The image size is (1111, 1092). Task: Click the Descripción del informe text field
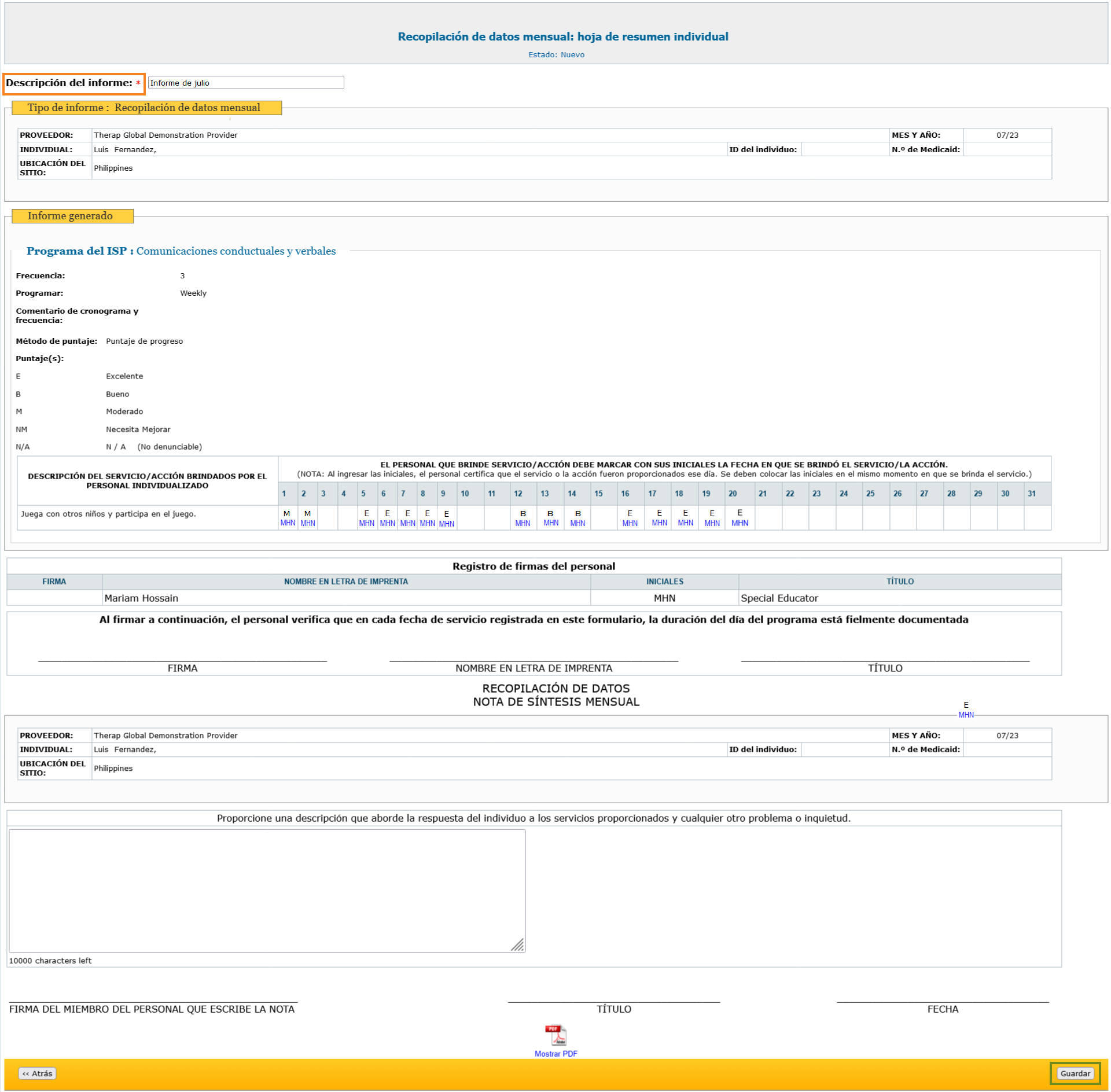[246, 83]
